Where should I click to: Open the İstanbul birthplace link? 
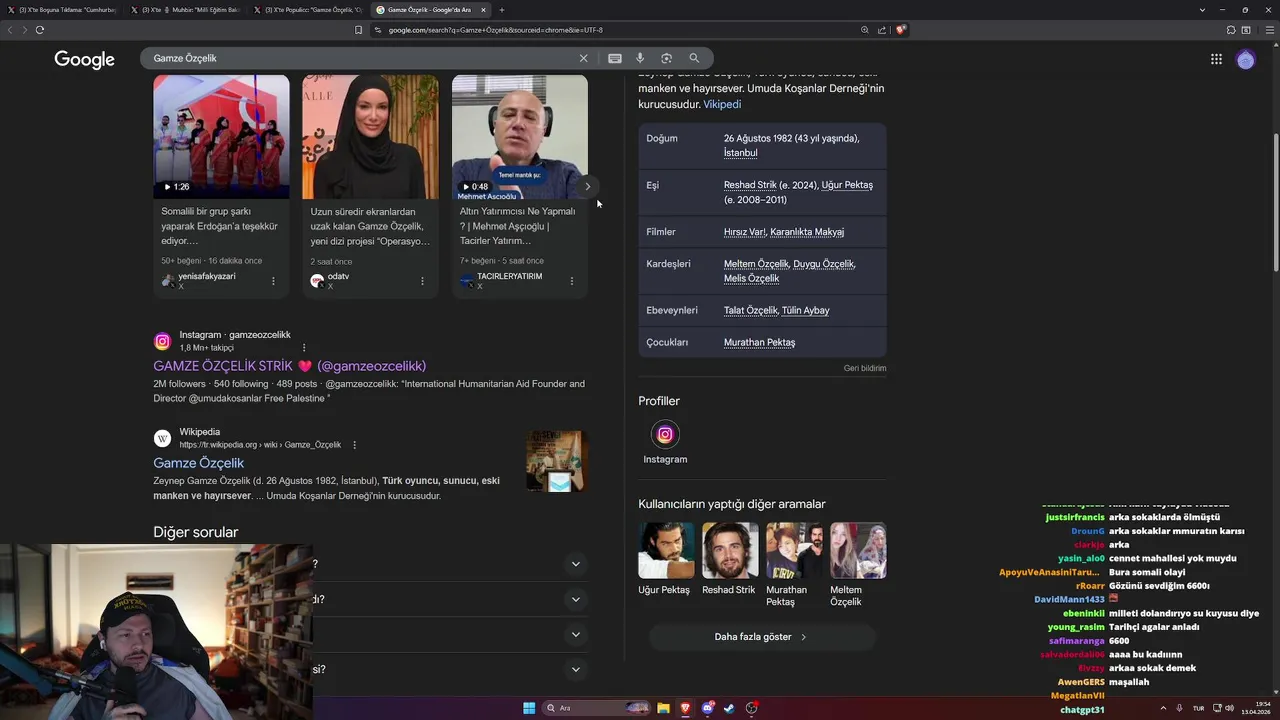pos(741,153)
